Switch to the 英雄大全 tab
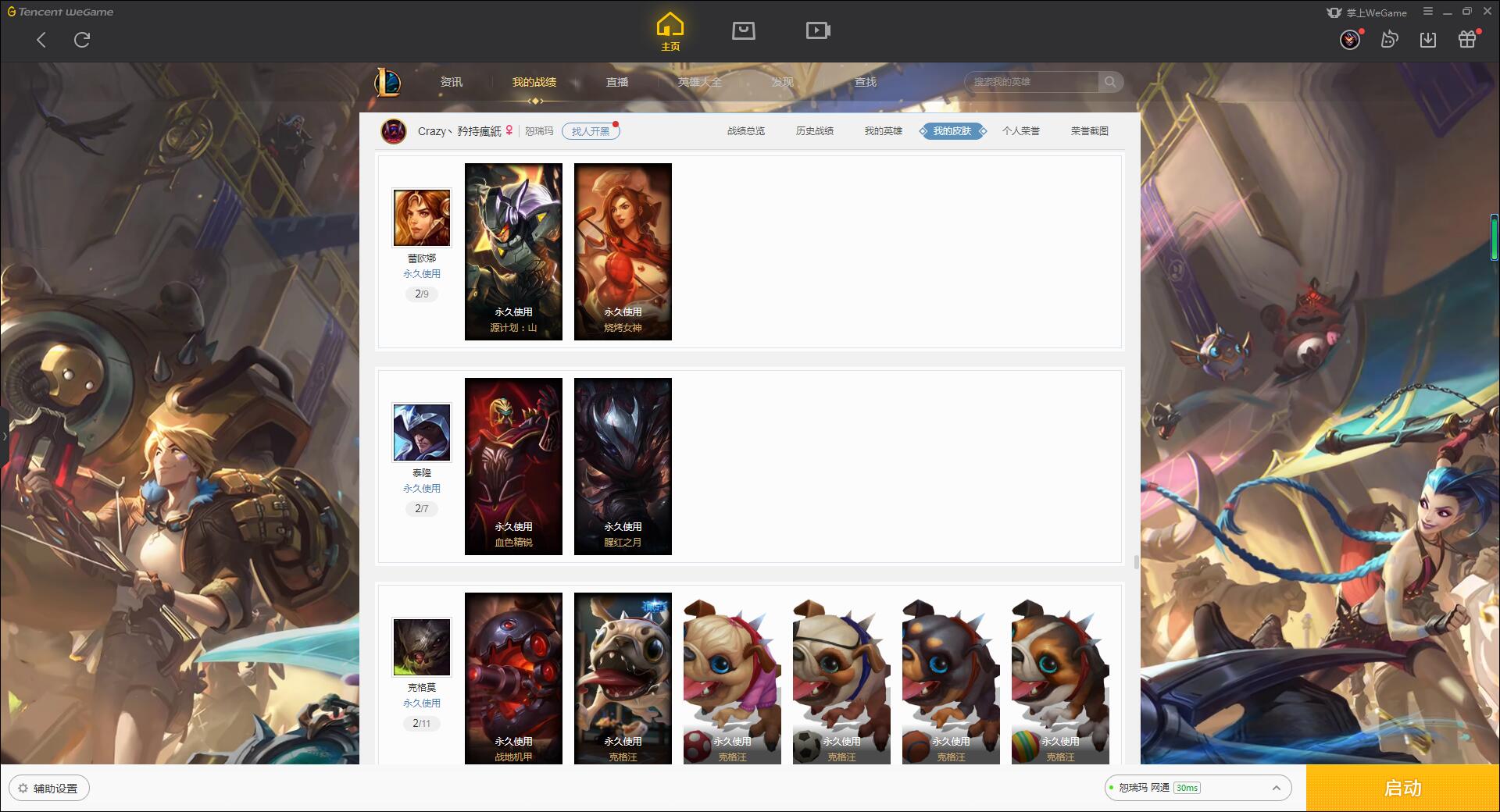This screenshot has width=1500, height=812. point(700,82)
